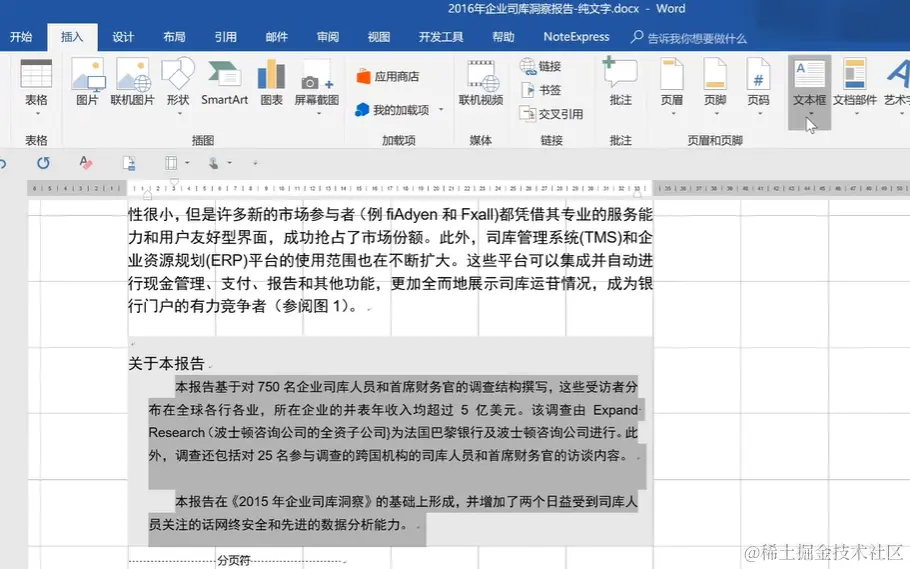Viewport: 910px width, 569px height.
Task: Click the word Expand in the selected paragraph
Action: 615,410
